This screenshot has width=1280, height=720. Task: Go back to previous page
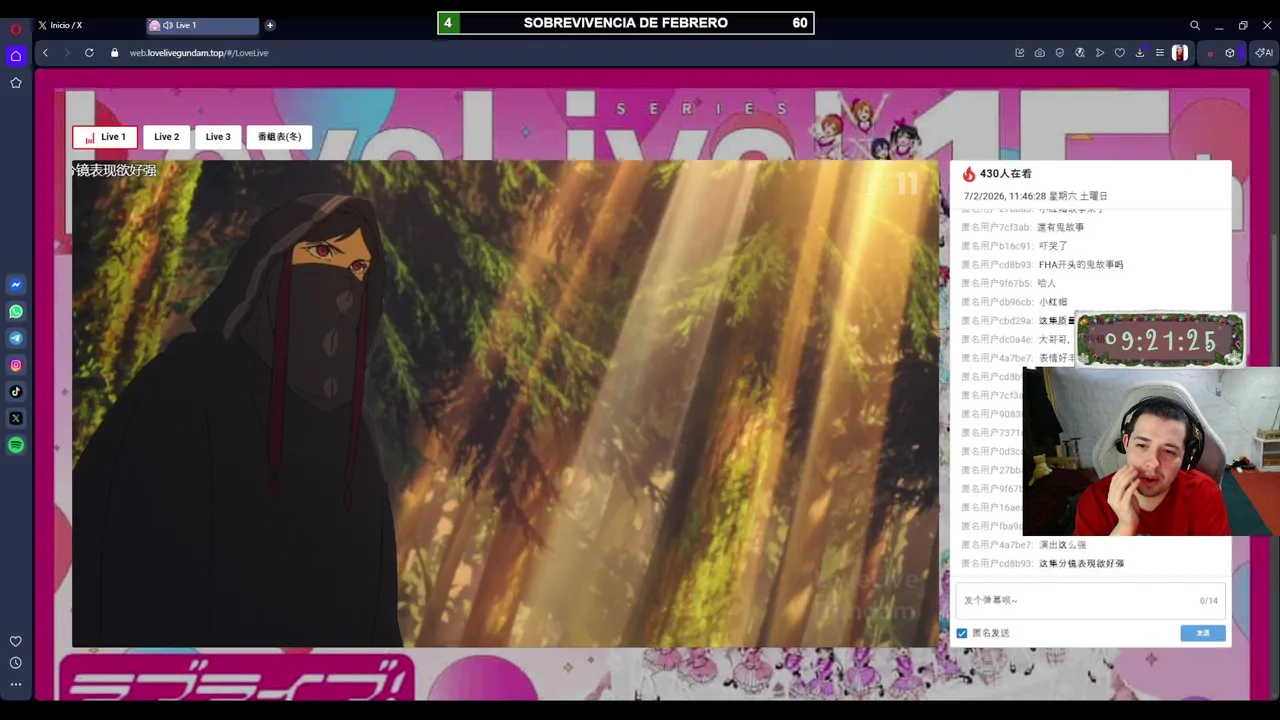45,53
